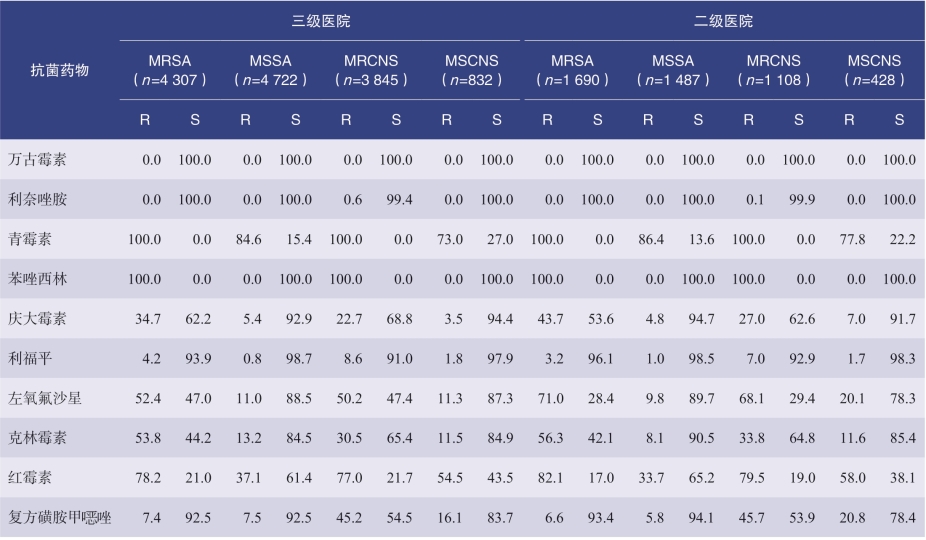
Task: Select the MRCNS n=3 845 header
Action: pyautogui.click(x=371, y=70)
